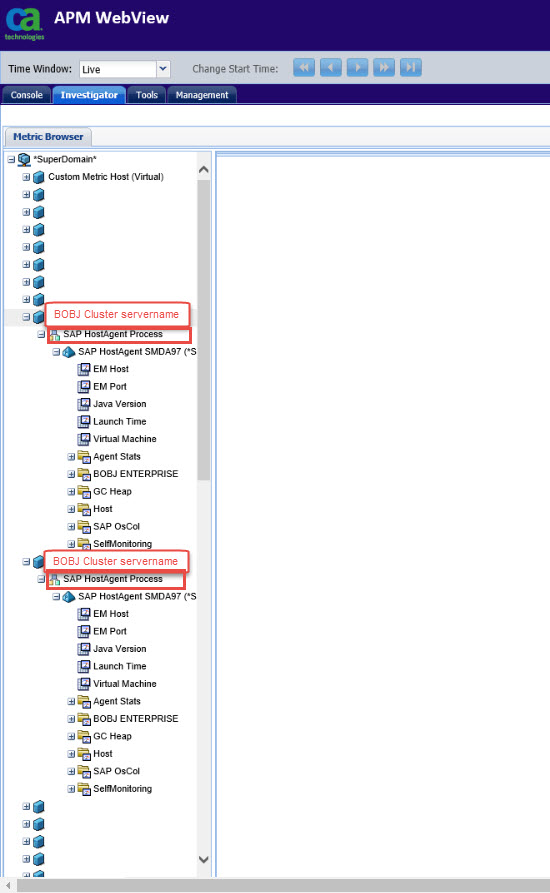Click the step back time arrow
This screenshot has height=893, width=550.
(x=331, y=68)
